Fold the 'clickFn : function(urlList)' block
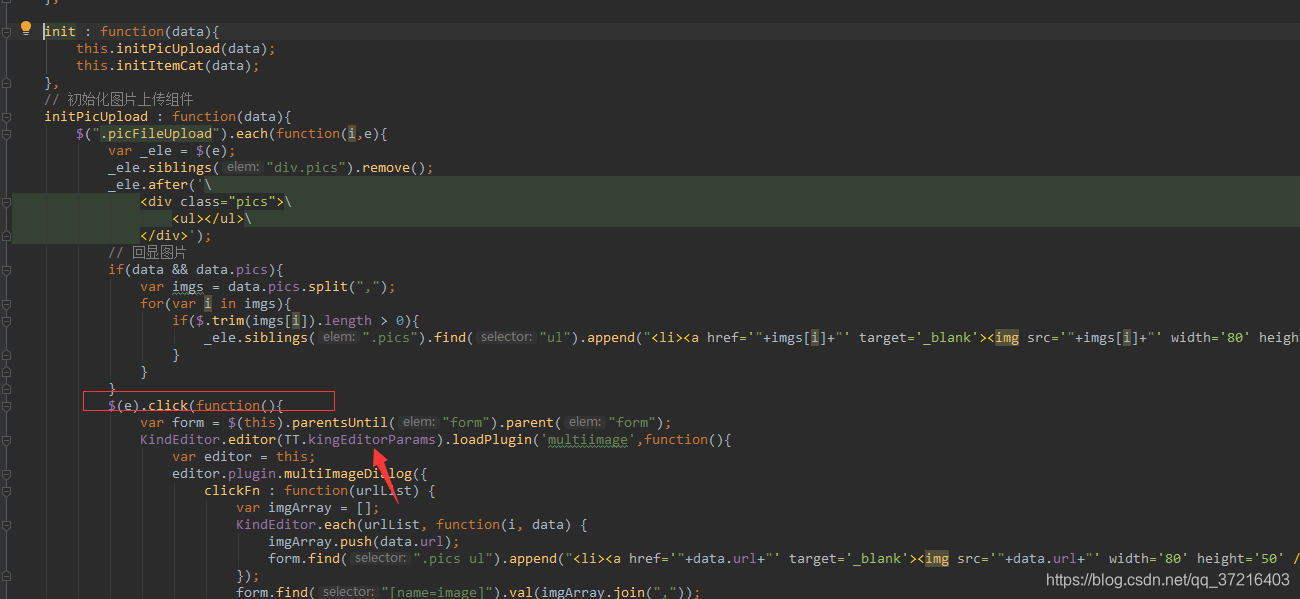Screen dimensions: 1300x599 pos(7,491)
